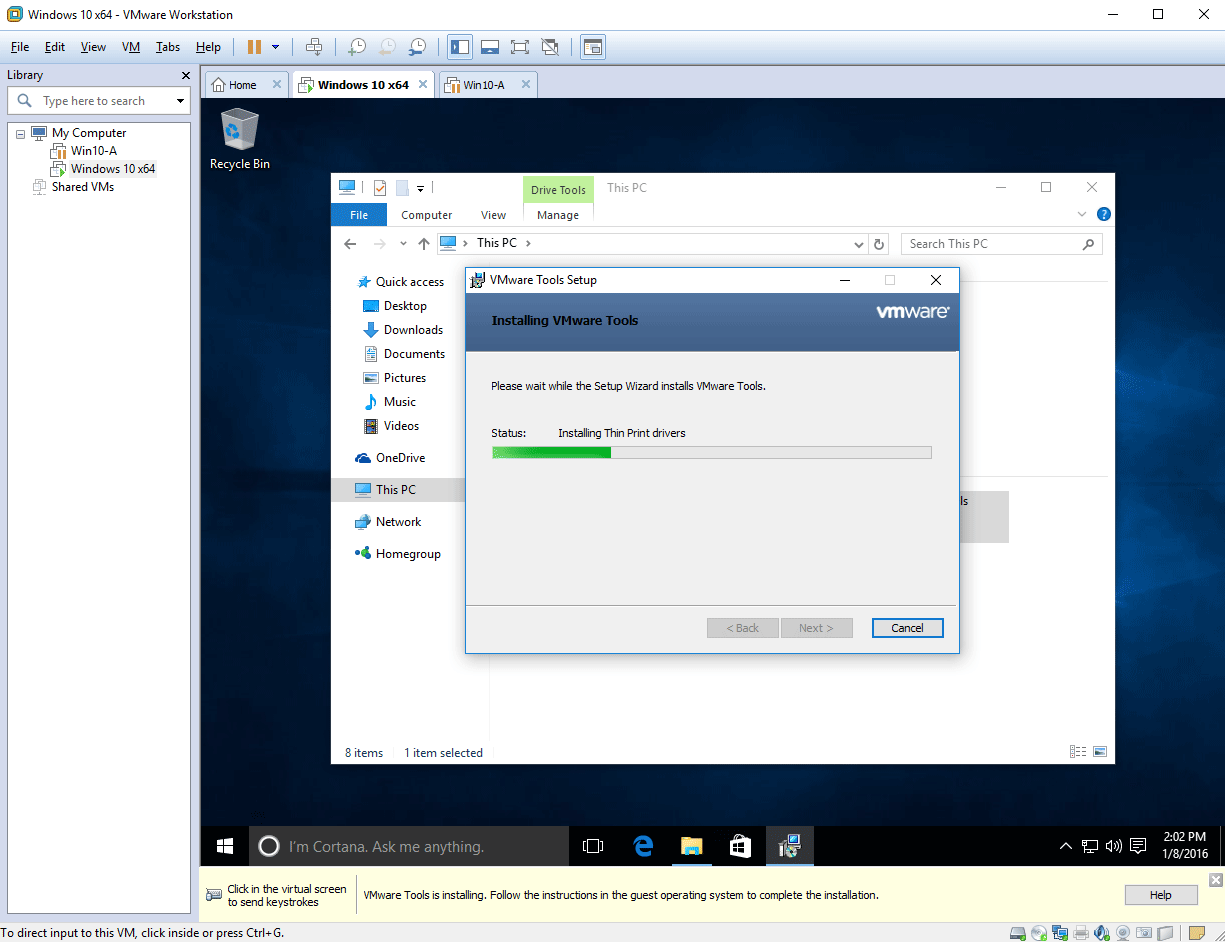Screen dimensions: 1225x942
Task: Click the CD/DVD drive status icon
Action: pyautogui.click(x=1041, y=933)
